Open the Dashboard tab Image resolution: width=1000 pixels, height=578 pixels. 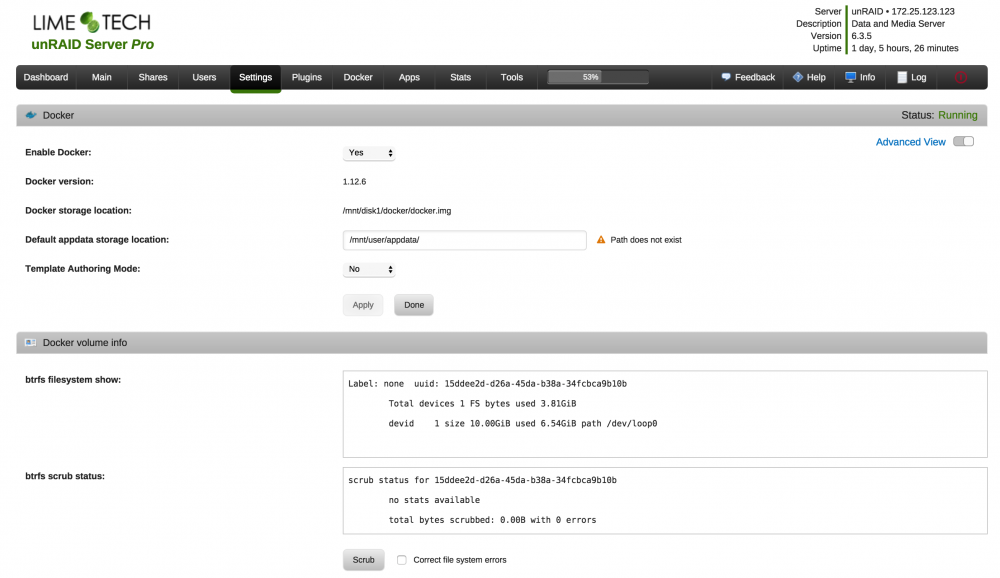click(x=46, y=77)
